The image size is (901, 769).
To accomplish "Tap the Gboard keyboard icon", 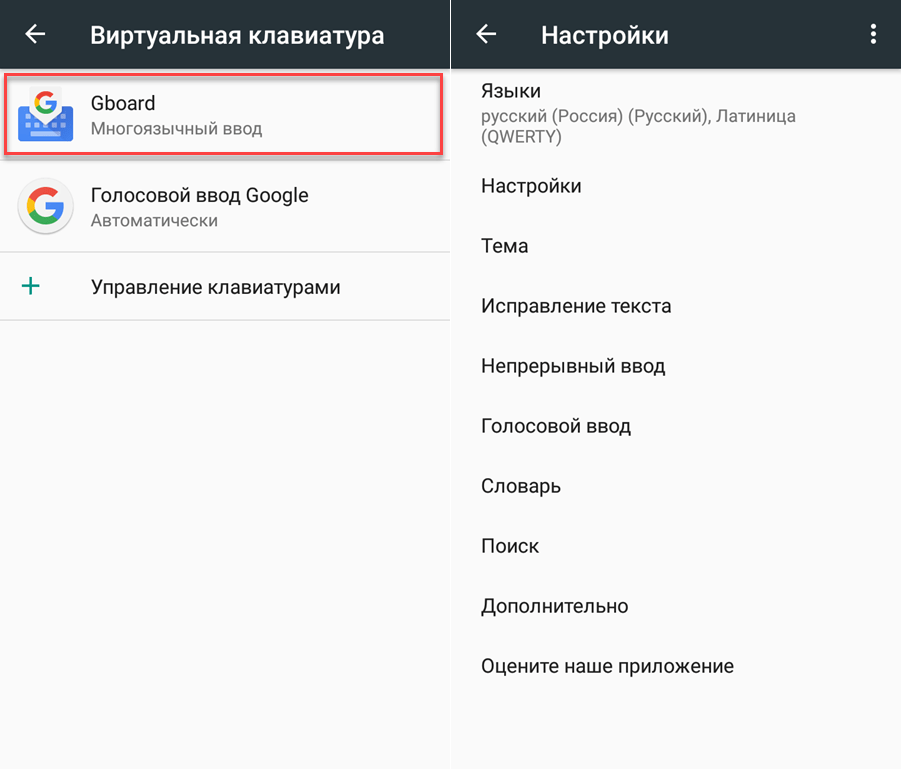I will pyautogui.click(x=45, y=114).
